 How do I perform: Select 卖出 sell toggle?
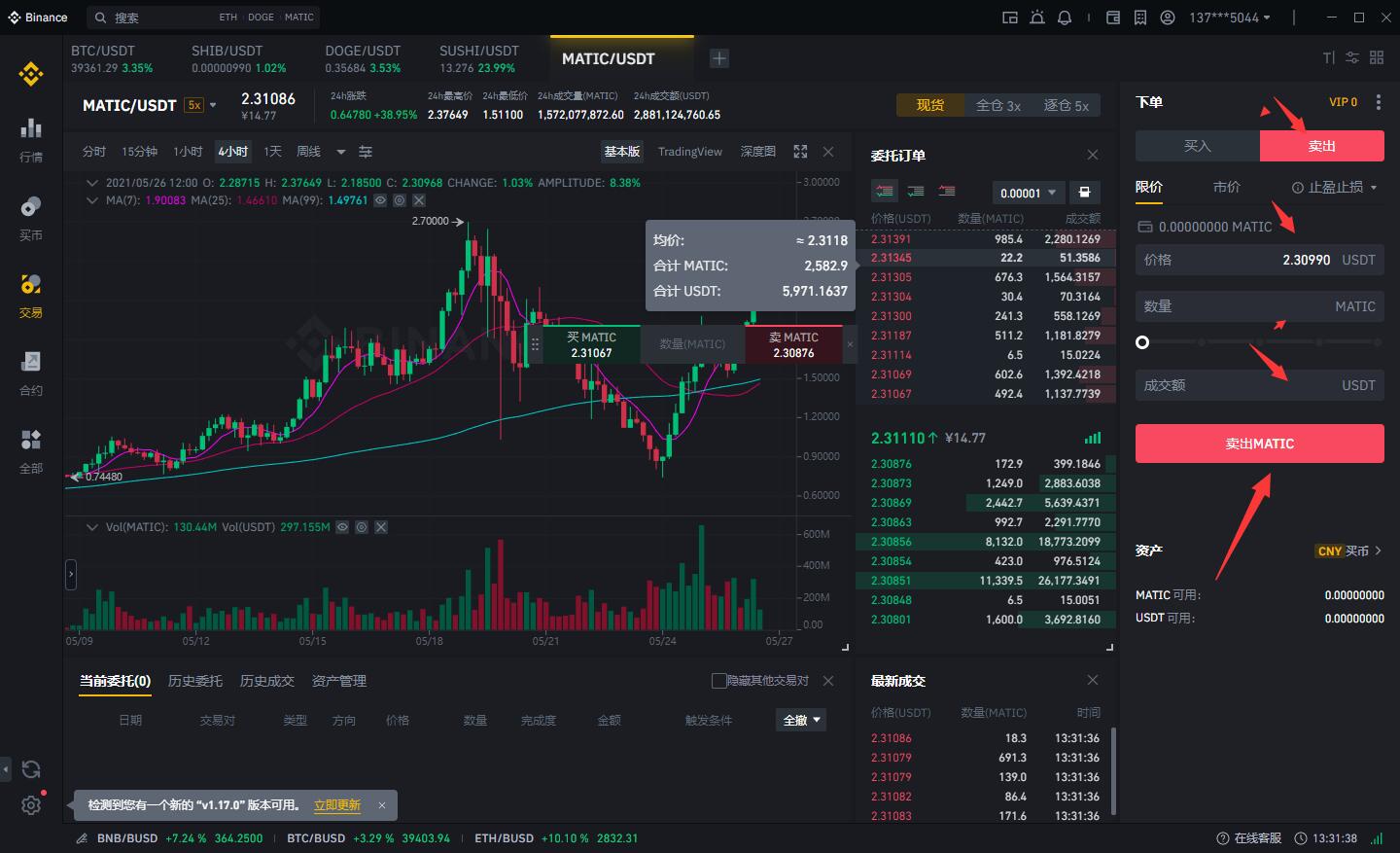pos(1322,146)
